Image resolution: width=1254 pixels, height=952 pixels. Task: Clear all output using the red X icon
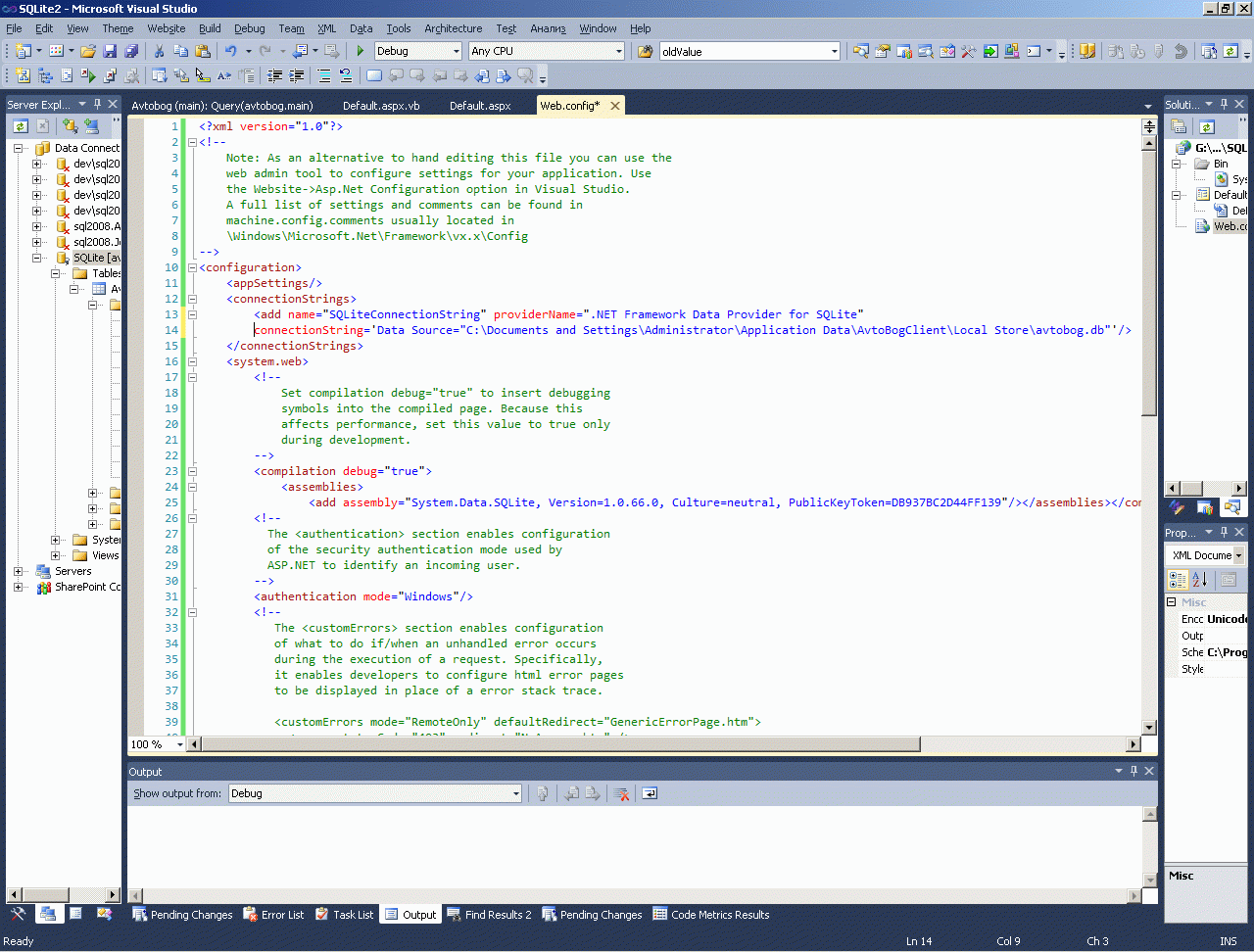621,793
